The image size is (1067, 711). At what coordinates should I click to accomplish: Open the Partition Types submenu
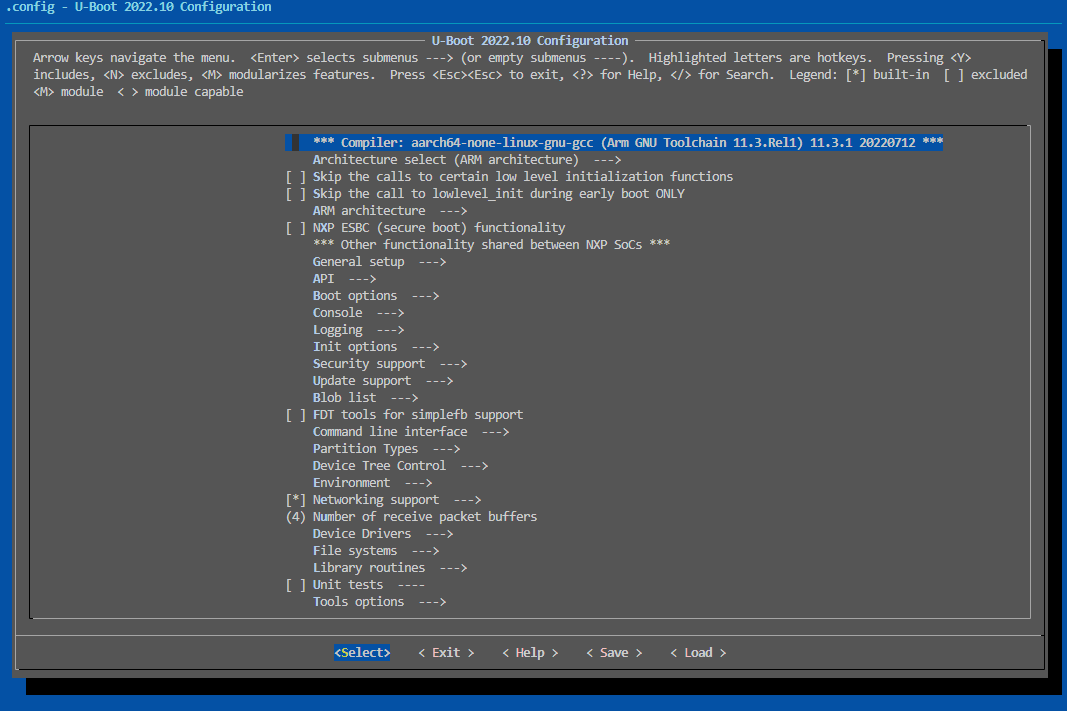[387, 449]
